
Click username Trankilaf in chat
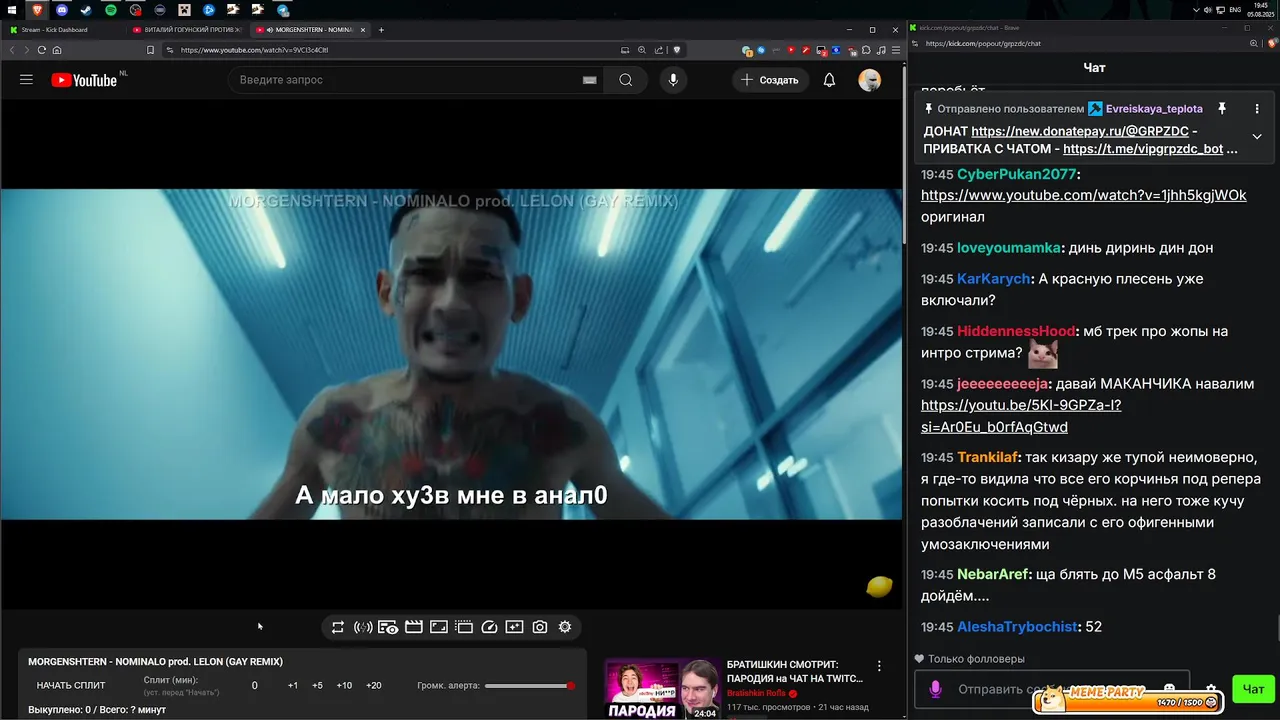click(988, 457)
